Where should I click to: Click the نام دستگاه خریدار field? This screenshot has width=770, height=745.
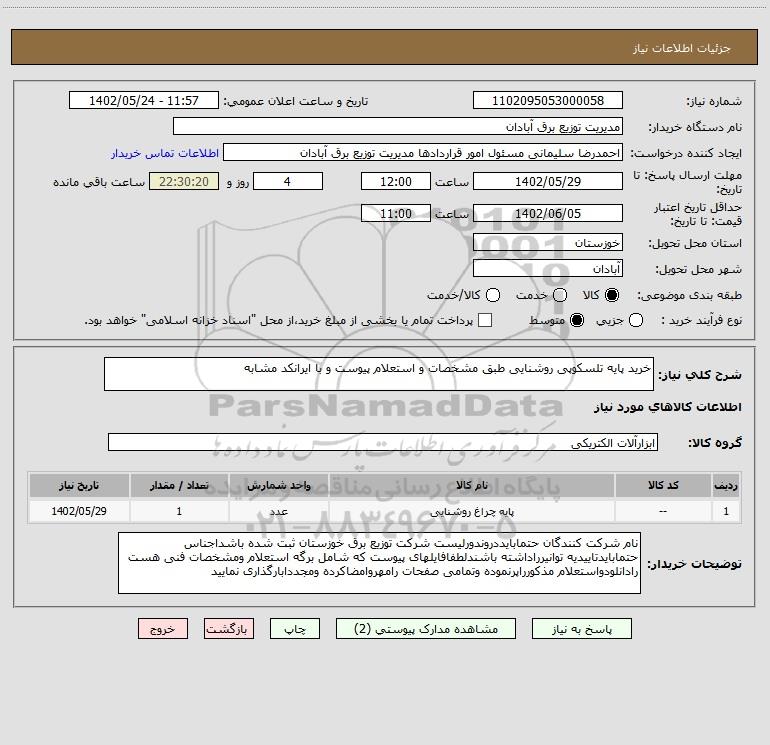tap(398, 126)
